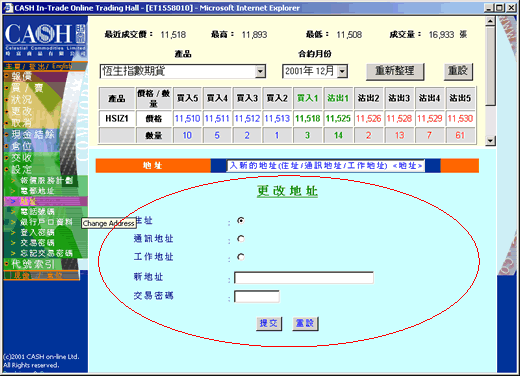This screenshot has width=520, height=376.
Task: Click the quote frame vertical scrollbar thumb
Action: click(x=490, y=65)
